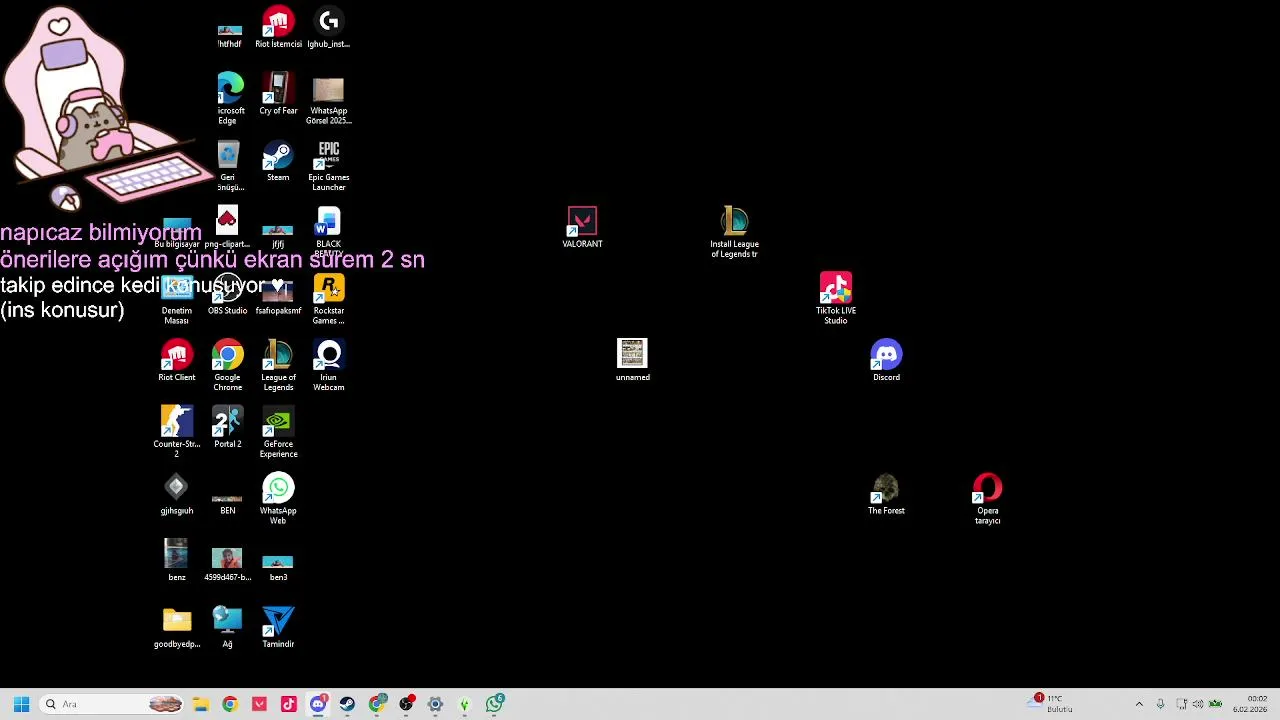
Task: Open OBS Studio desktop shortcut
Action: (227, 295)
